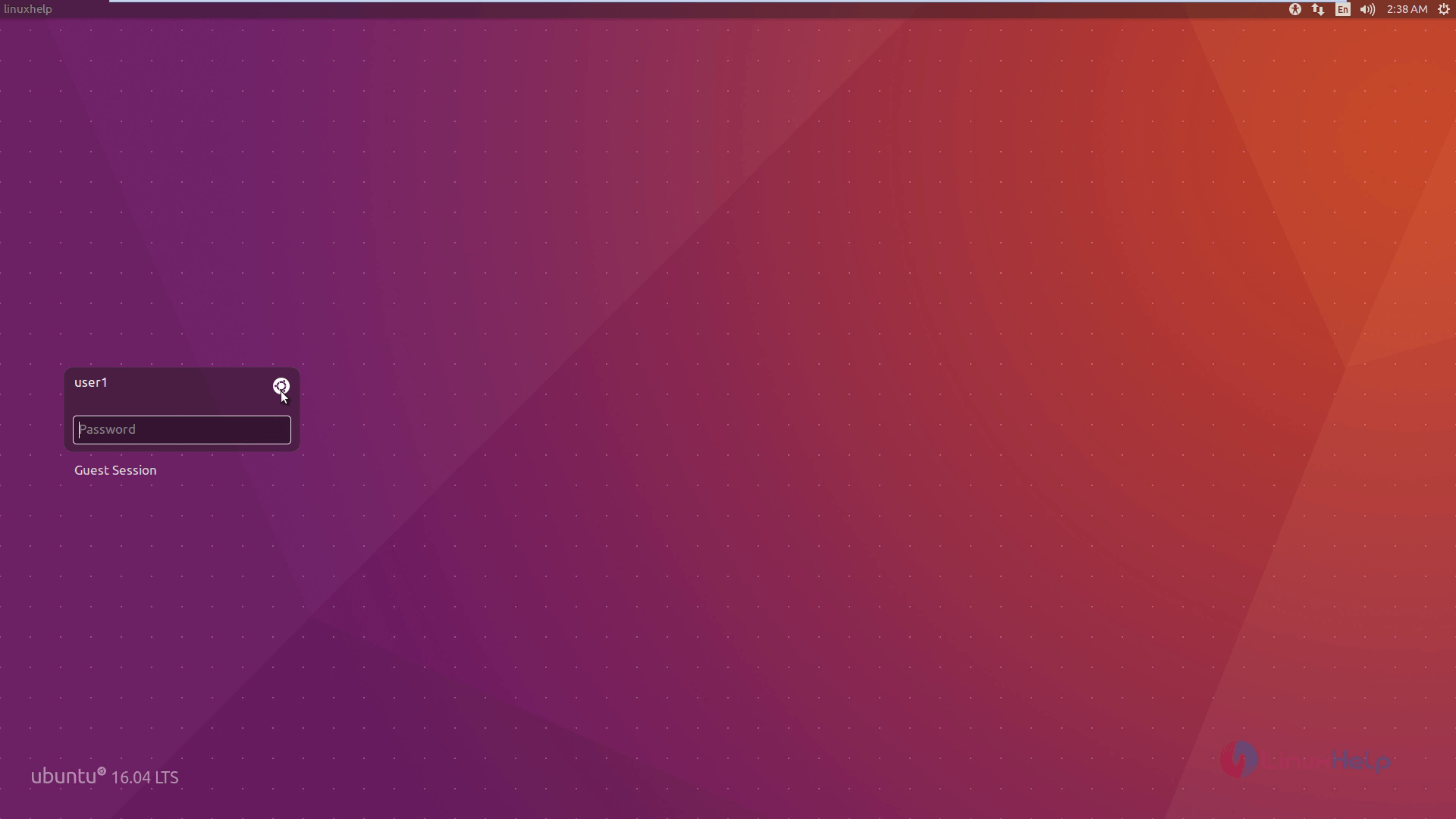Select the Guest Session login option

click(x=115, y=470)
